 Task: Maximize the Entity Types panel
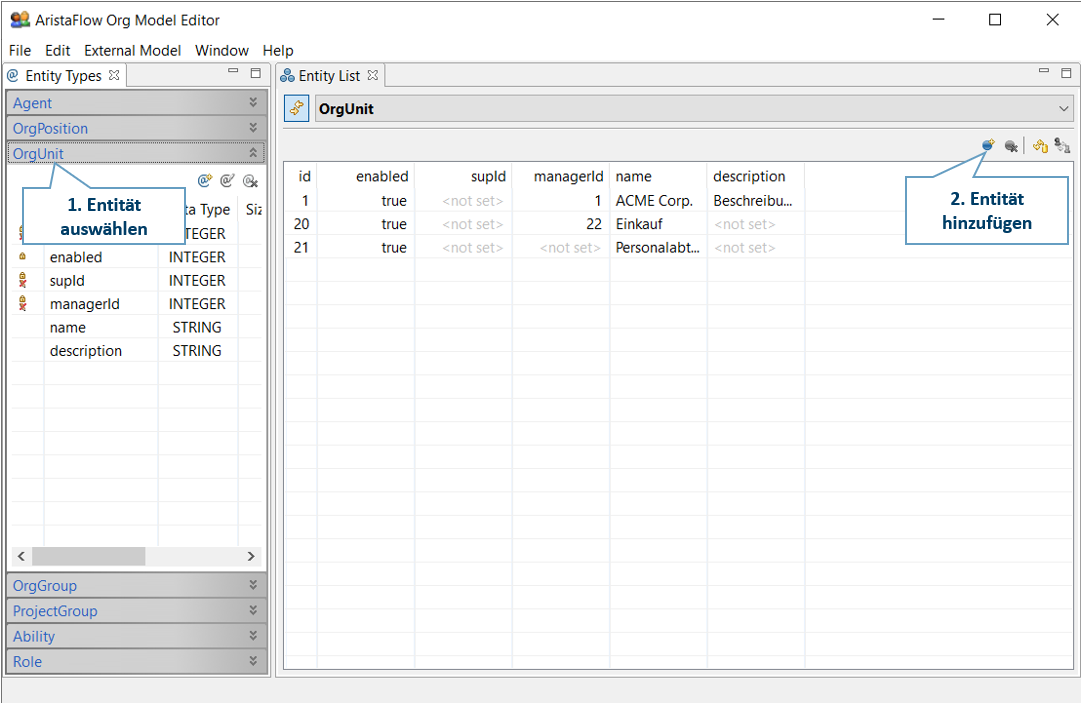256,72
